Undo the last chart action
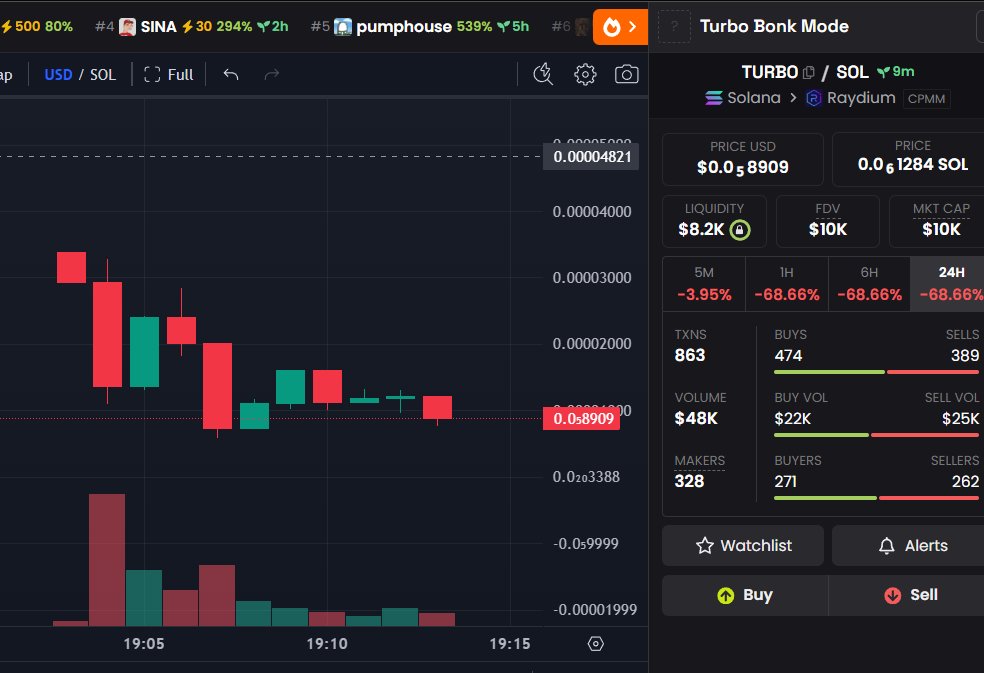 [231, 75]
